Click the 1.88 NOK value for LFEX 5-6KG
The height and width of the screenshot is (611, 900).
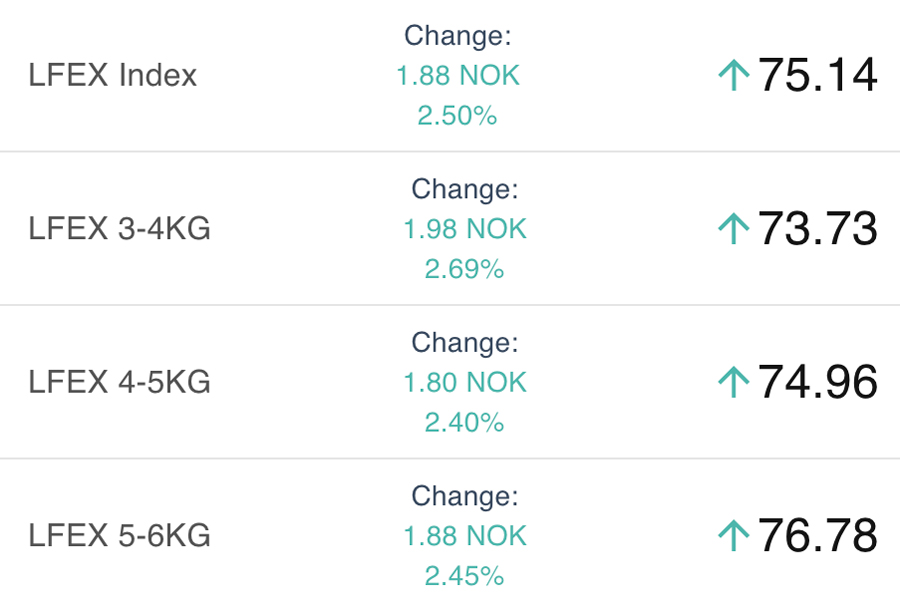(x=464, y=536)
